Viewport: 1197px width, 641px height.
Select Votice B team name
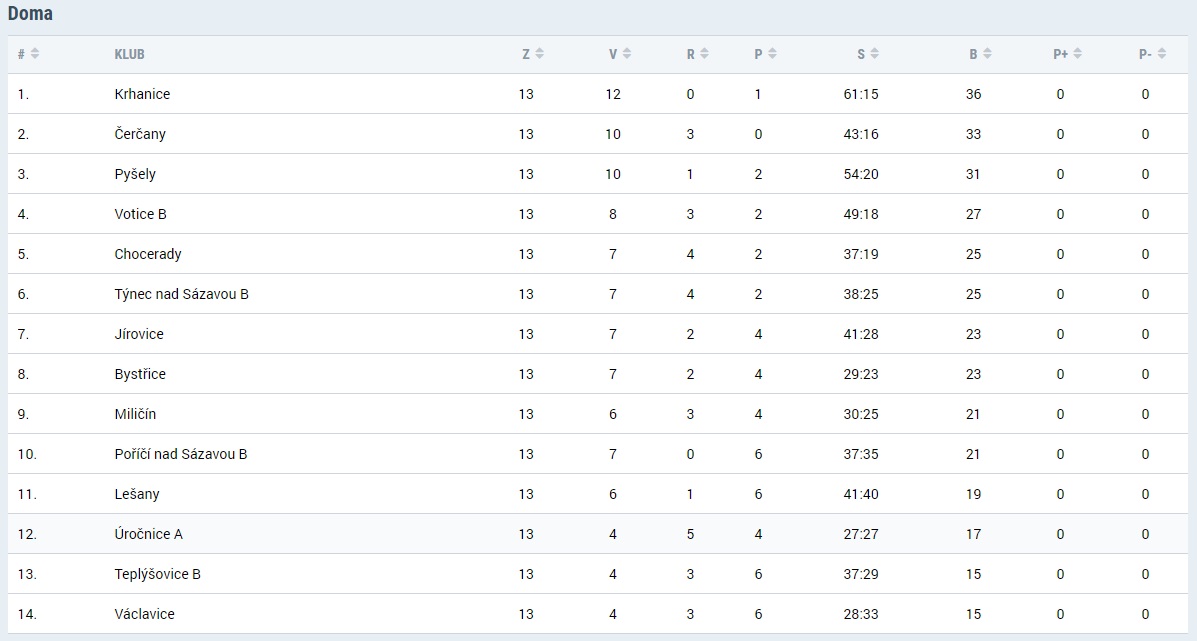pos(140,214)
